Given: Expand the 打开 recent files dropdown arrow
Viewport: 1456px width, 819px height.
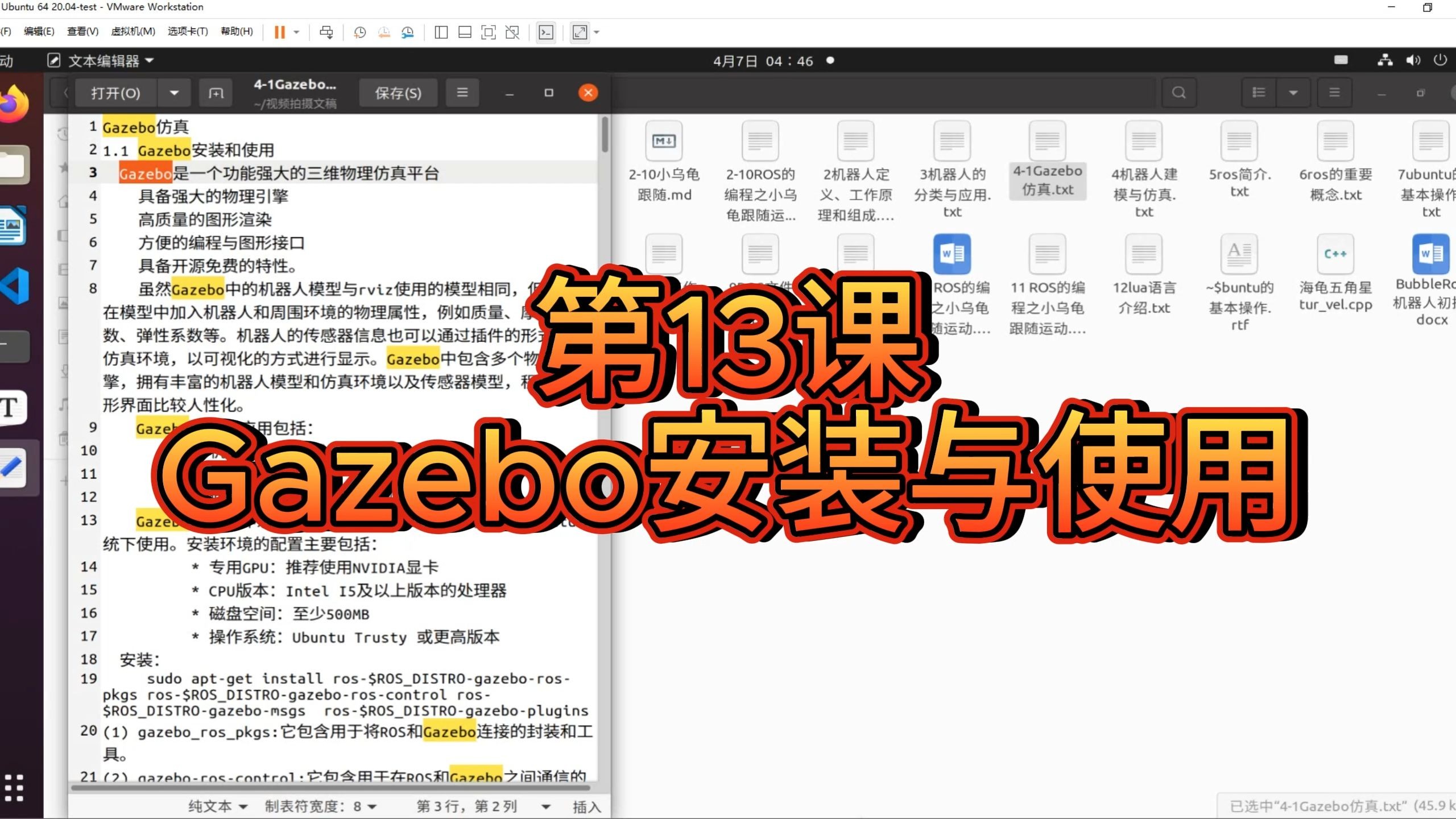Looking at the screenshot, I should tap(174, 93).
